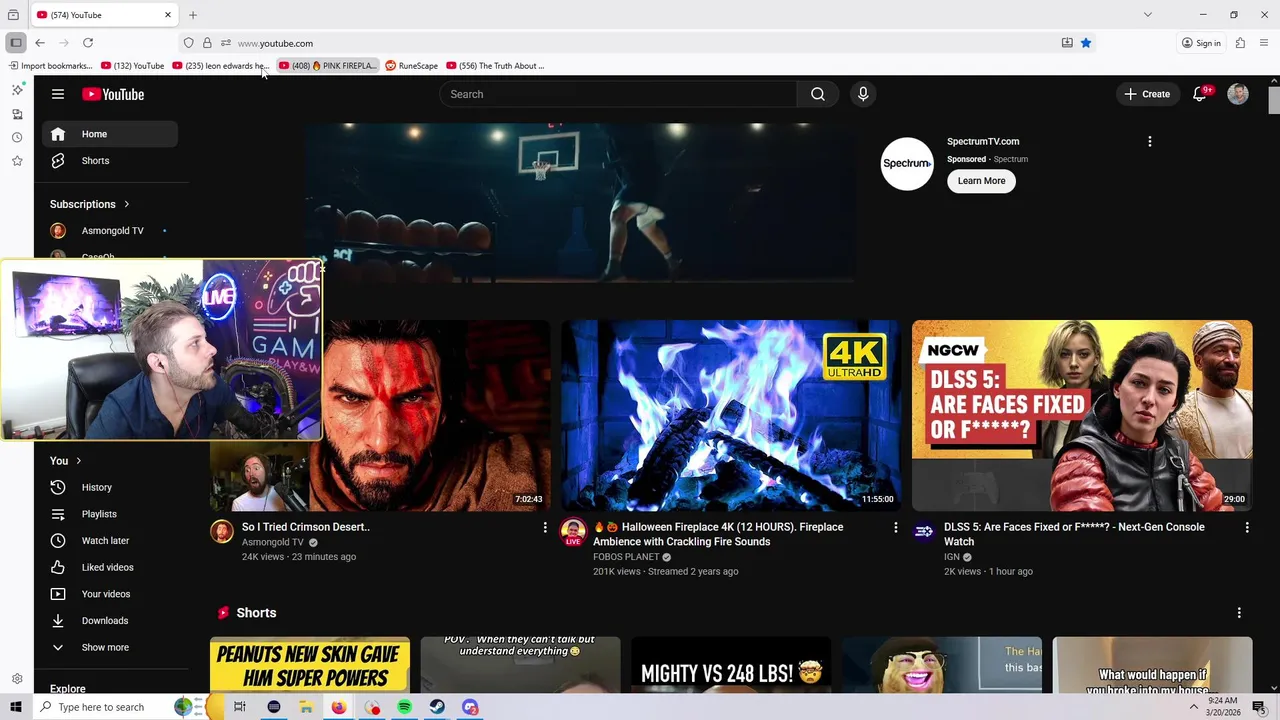1280x720 pixels.
Task: Open Task View on the taskbar
Action: tap(239, 707)
